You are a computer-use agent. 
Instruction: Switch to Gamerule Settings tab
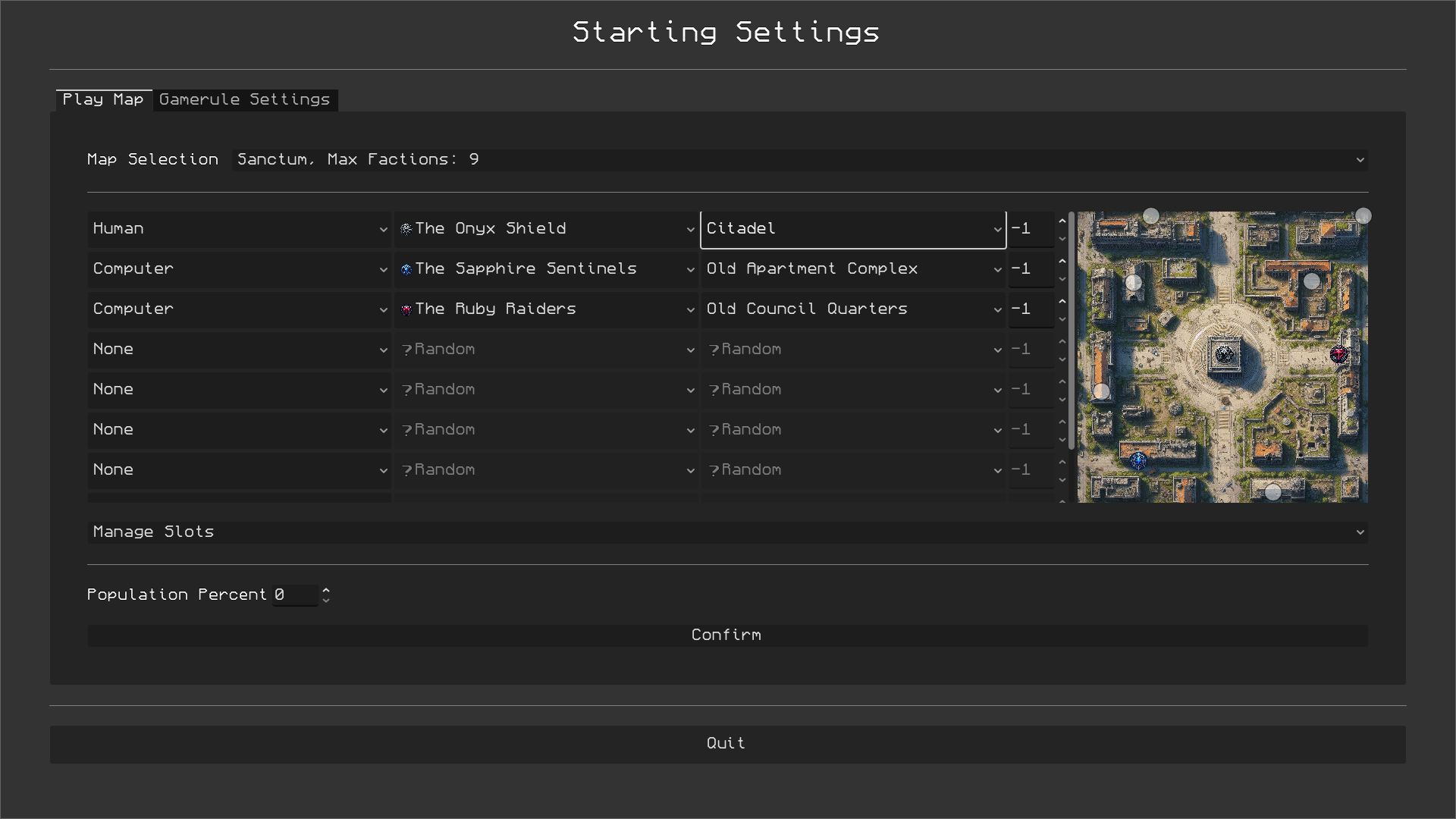tap(245, 100)
